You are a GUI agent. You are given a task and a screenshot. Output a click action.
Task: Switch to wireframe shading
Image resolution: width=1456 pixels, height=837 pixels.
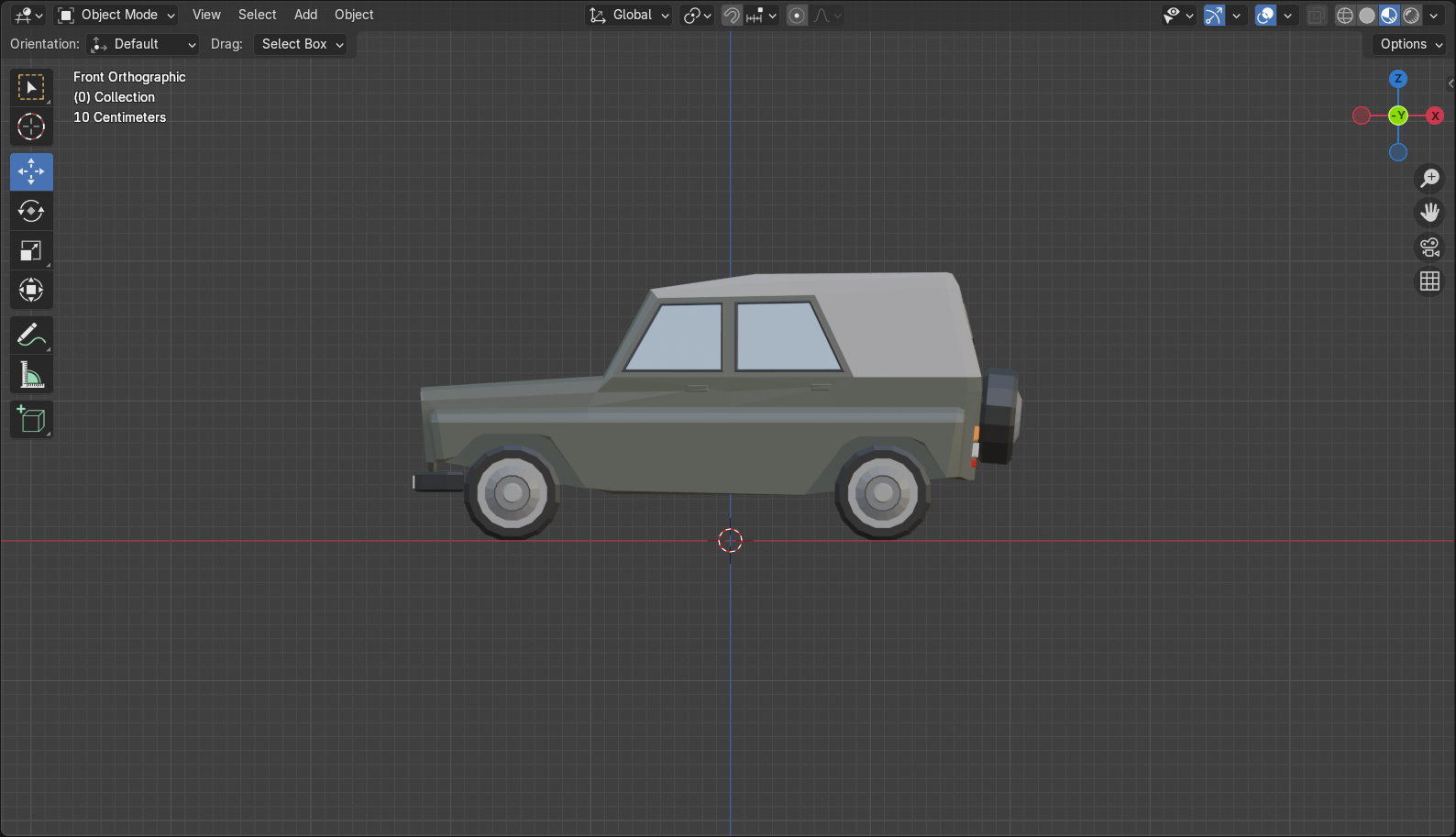pyautogui.click(x=1345, y=15)
